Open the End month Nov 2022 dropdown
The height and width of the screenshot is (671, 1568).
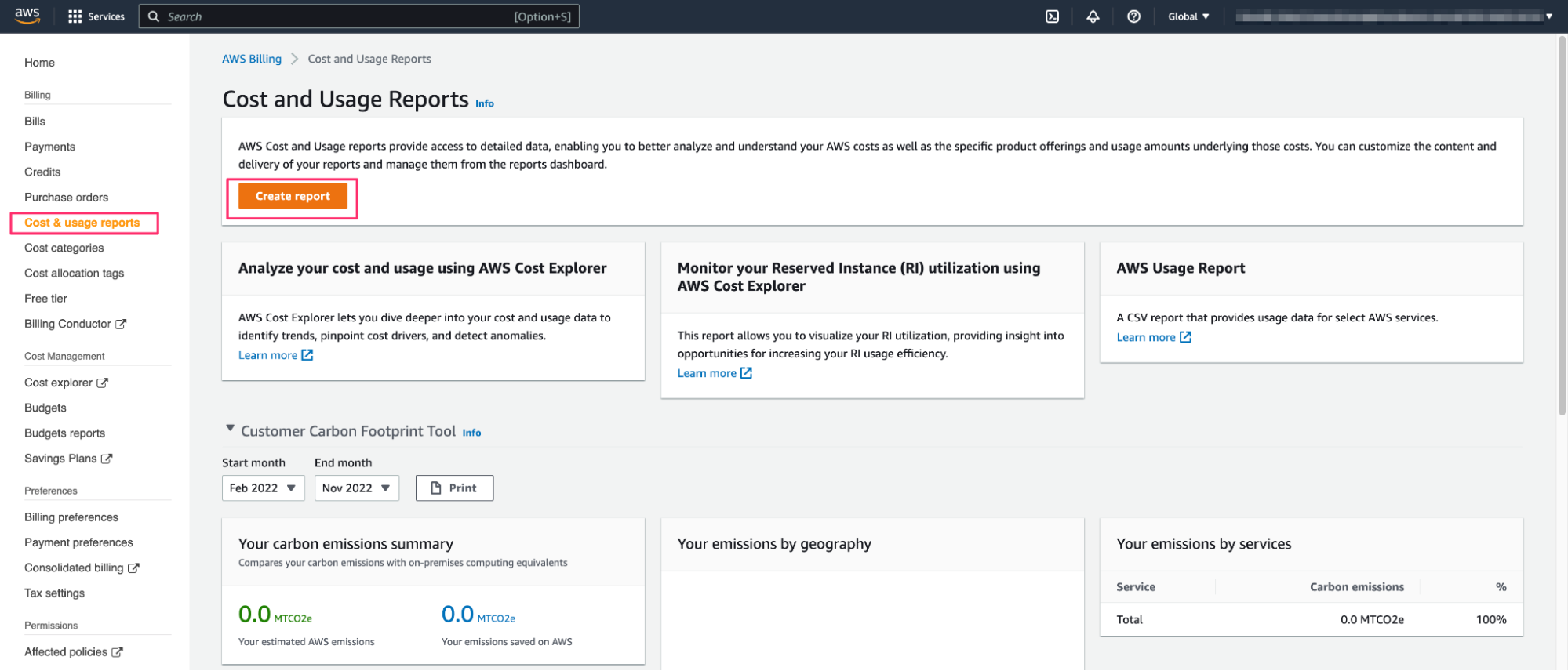click(356, 488)
